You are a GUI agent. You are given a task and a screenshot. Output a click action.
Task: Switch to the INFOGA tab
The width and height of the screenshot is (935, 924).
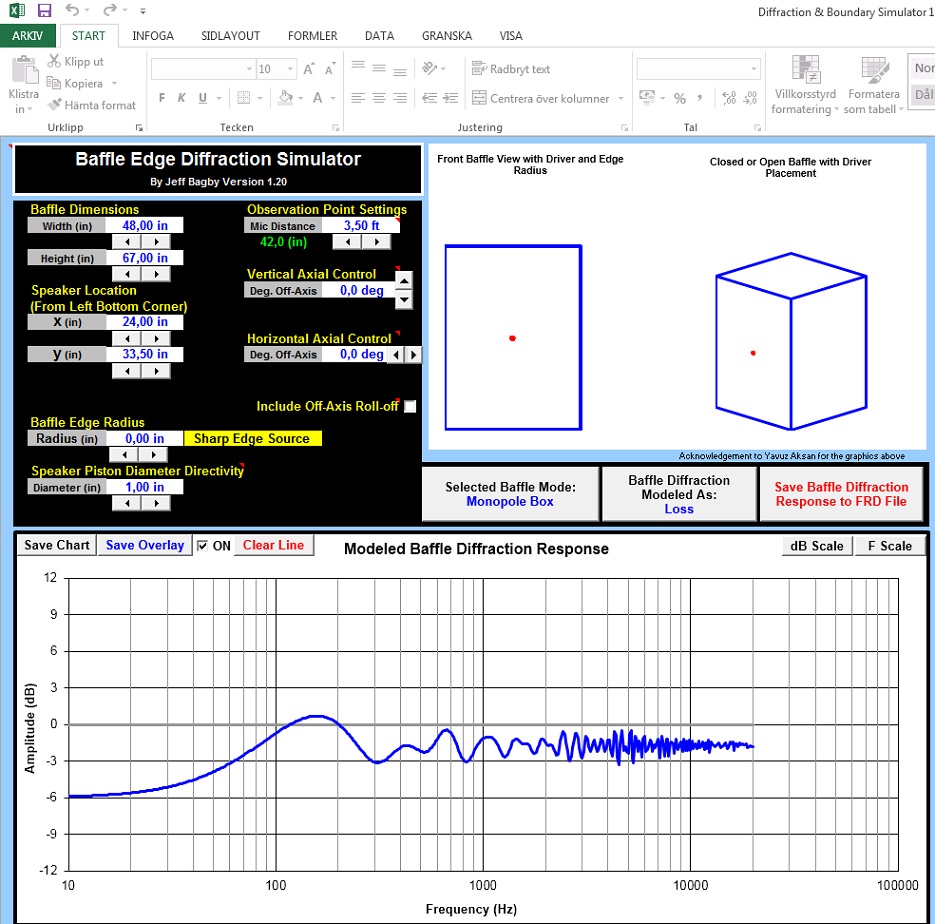[153, 36]
